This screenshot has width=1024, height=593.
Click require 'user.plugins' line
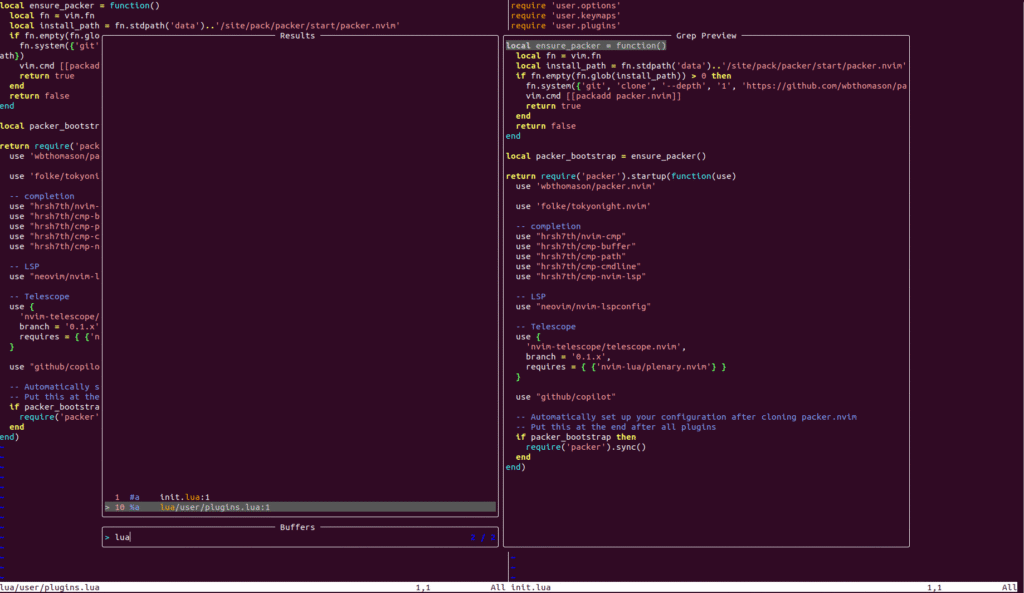tap(563, 25)
